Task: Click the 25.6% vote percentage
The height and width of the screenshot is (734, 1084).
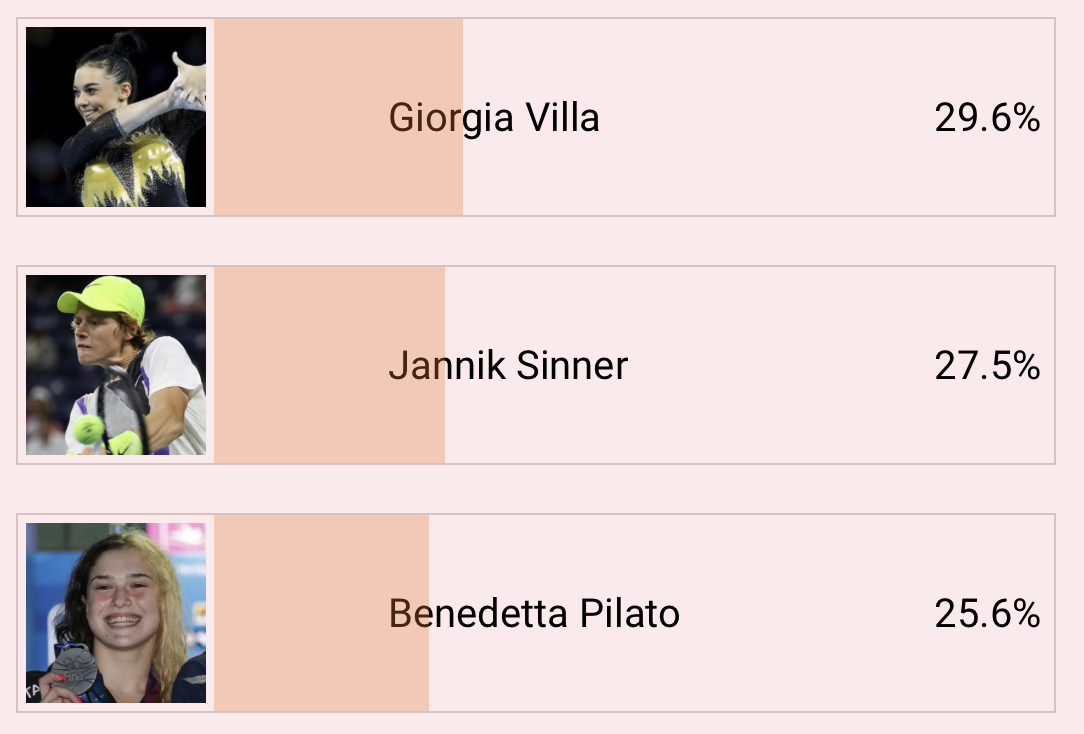Action: click(987, 614)
